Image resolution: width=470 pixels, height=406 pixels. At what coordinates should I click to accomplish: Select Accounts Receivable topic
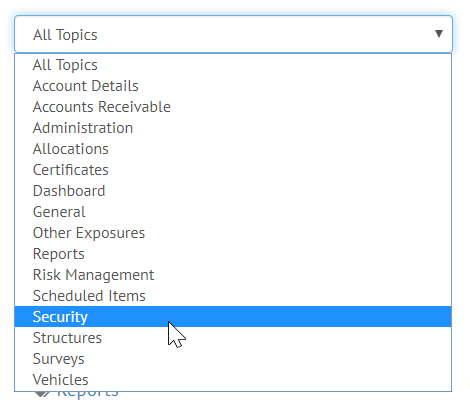(x=233, y=107)
